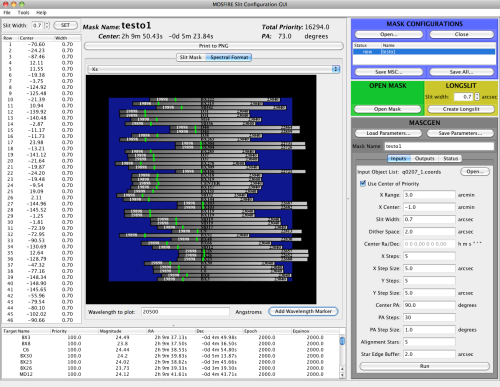The width and height of the screenshot is (500, 387).
Task: Open the Tools menu
Action: [23, 13]
